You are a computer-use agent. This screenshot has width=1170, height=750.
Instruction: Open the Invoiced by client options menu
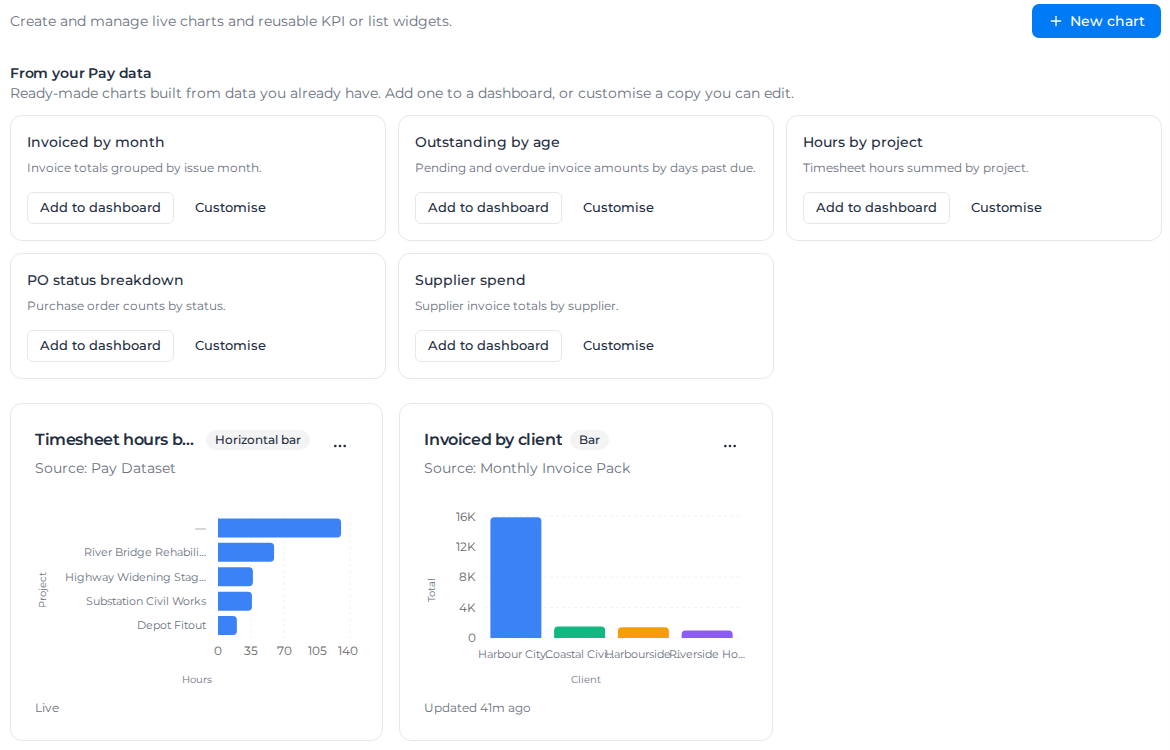click(730, 445)
